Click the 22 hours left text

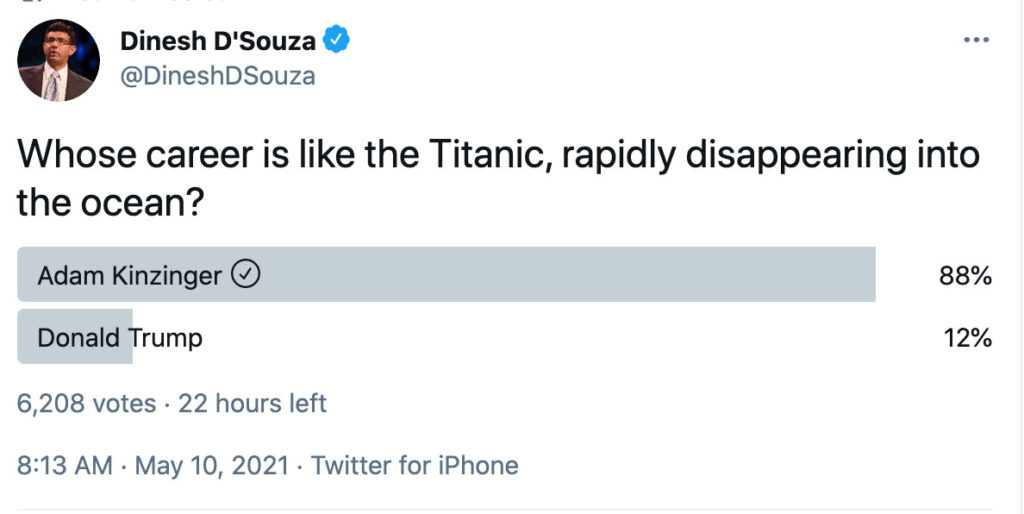point(252,404)
